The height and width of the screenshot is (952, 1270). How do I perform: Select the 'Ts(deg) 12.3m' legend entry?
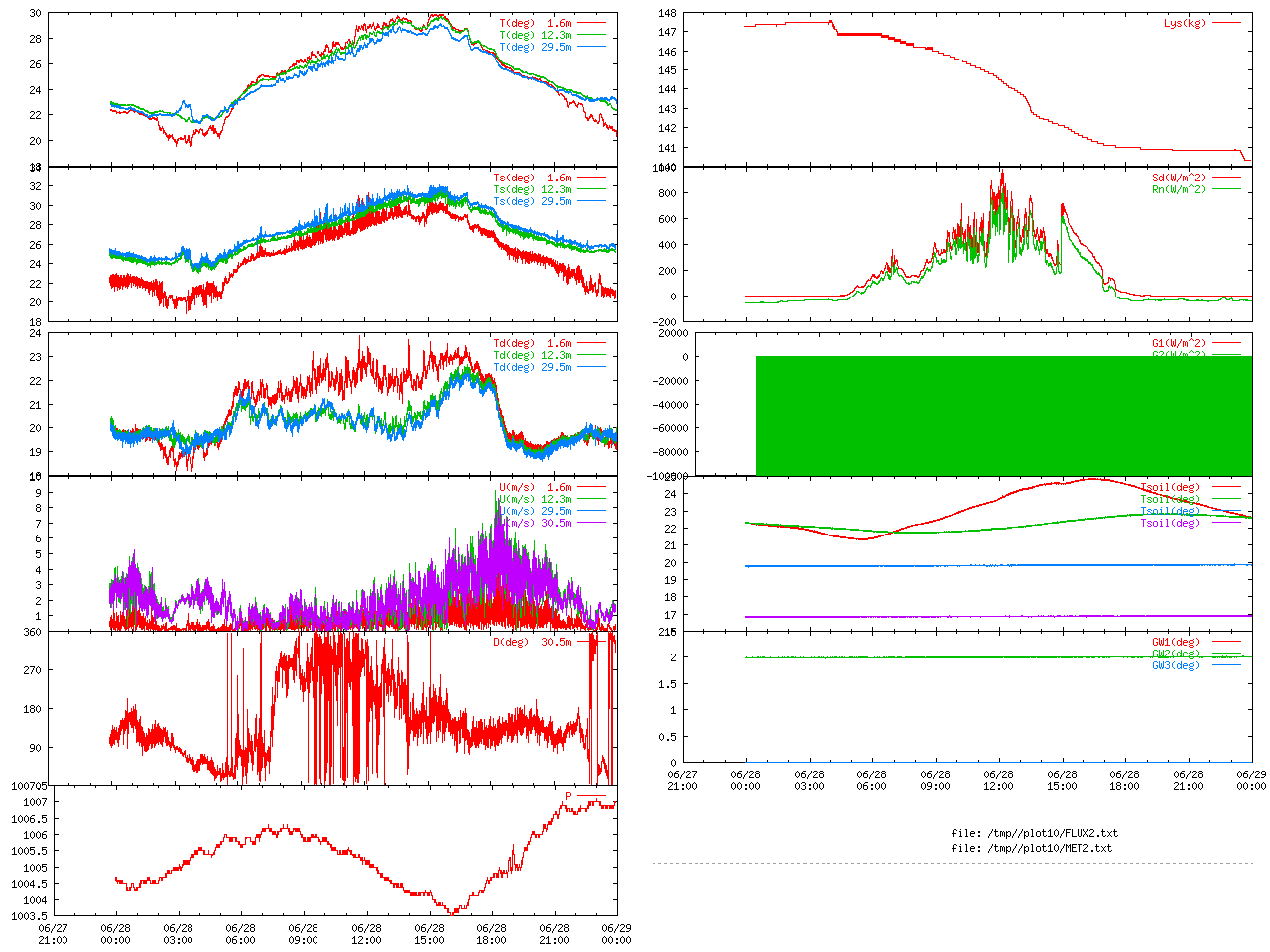point(533,190)
